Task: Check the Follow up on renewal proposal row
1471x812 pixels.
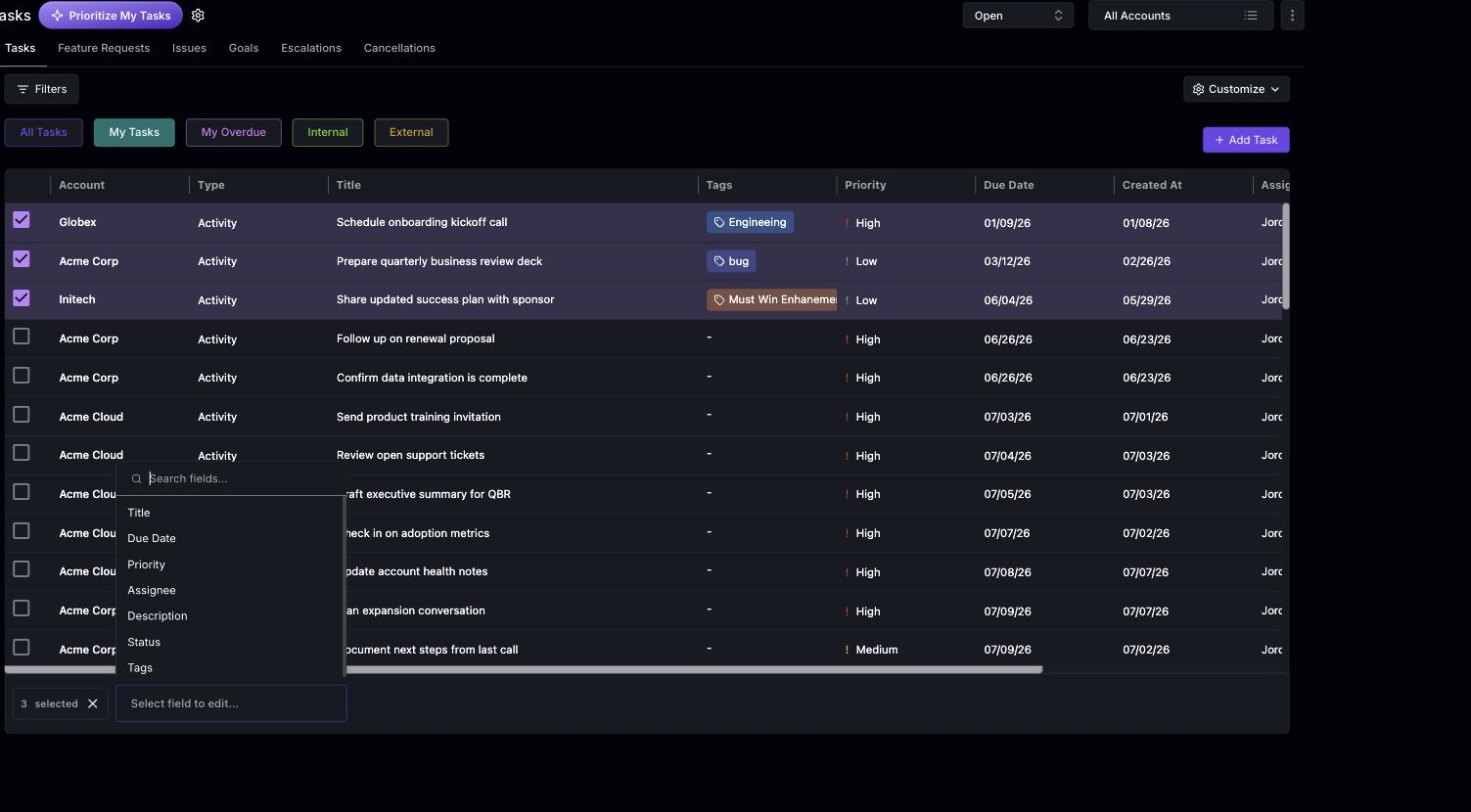Action: tap(22, 337)
